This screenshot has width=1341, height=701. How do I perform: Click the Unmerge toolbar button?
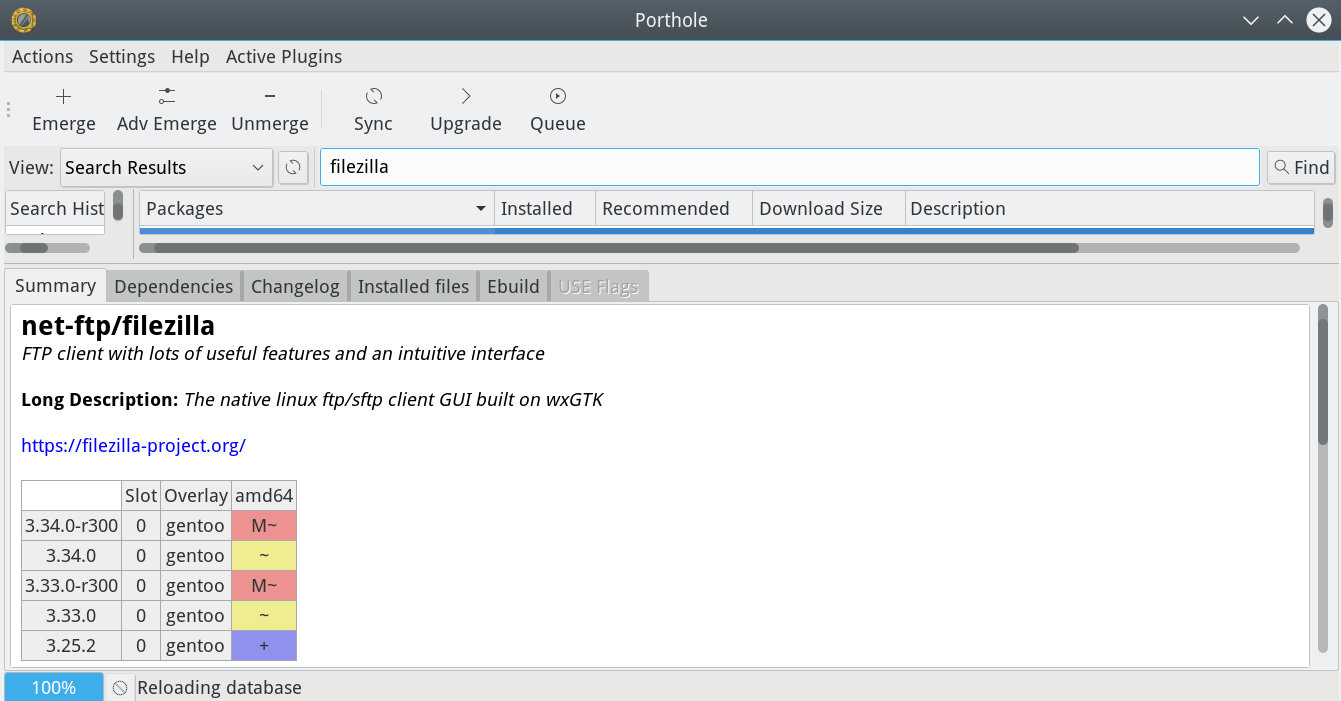point(270,110)
